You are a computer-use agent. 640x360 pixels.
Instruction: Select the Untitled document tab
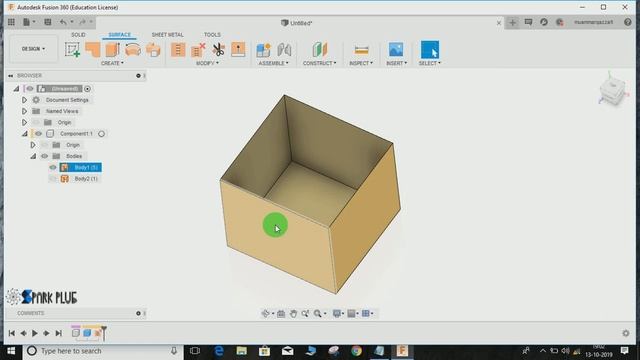[x=297, y=23]
